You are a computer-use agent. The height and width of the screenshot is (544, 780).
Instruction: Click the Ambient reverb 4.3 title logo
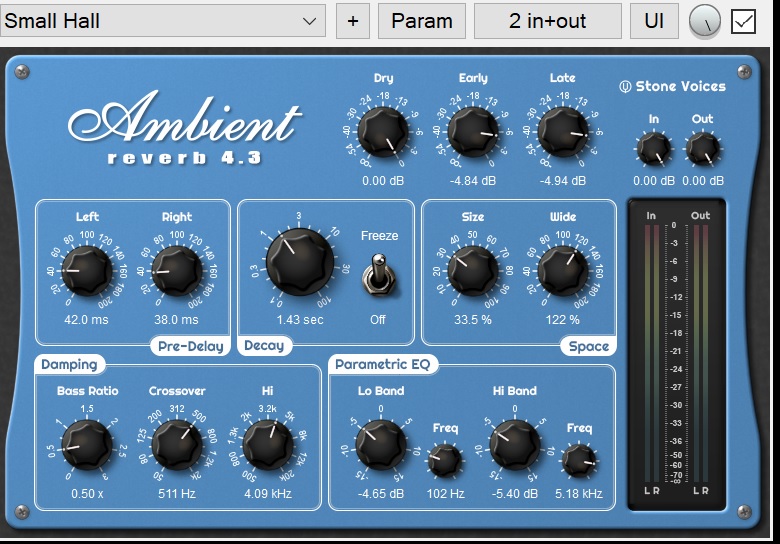click(185, 127)
